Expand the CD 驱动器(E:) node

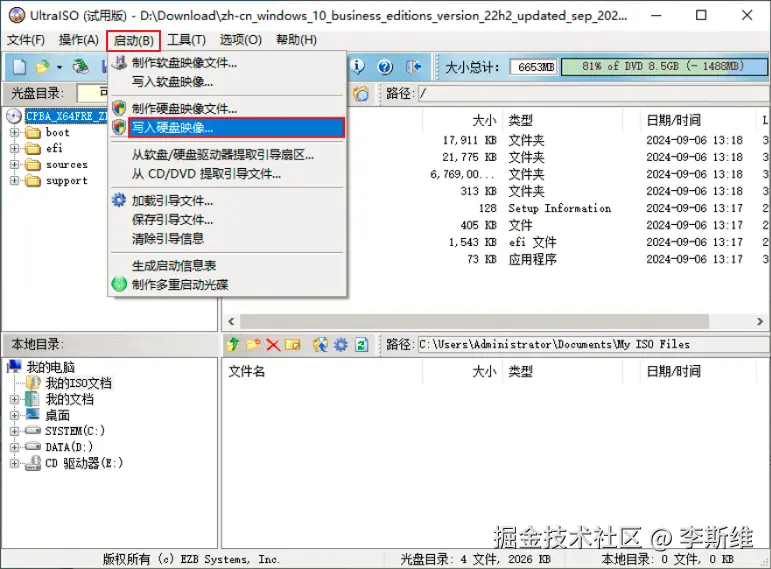14,463
